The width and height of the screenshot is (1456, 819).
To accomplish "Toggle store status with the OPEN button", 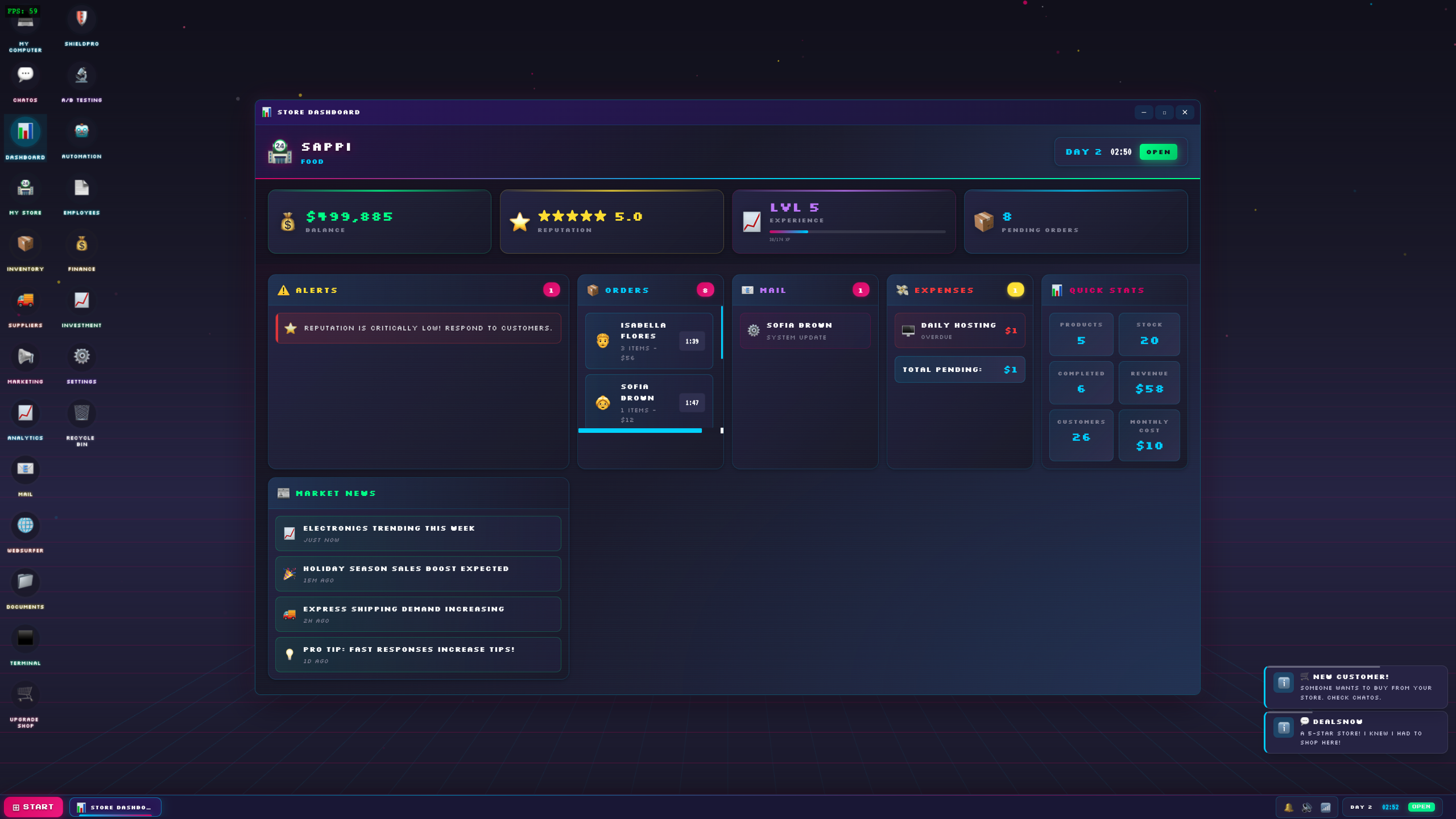I will click(1159, 152).
